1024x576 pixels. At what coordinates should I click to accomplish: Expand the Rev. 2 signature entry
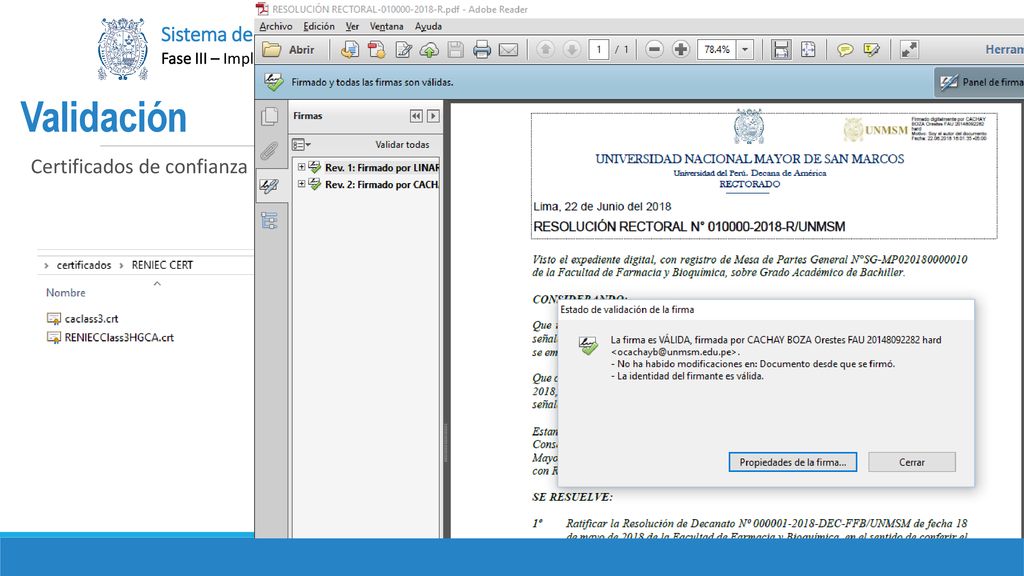tap(301, 184)
